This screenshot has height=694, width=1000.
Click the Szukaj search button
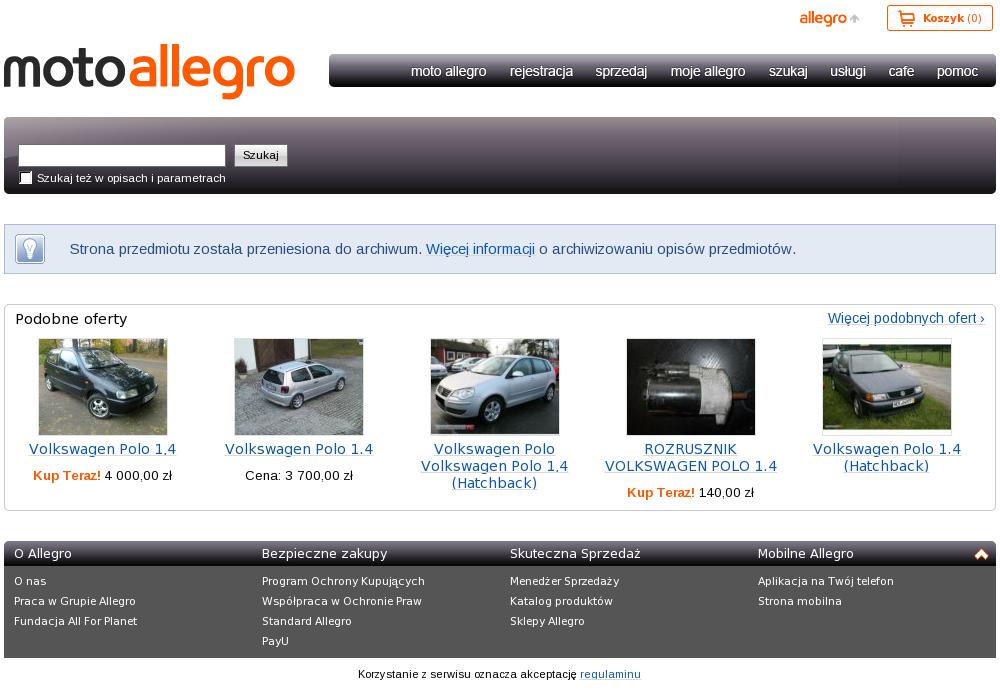(261, 155)
